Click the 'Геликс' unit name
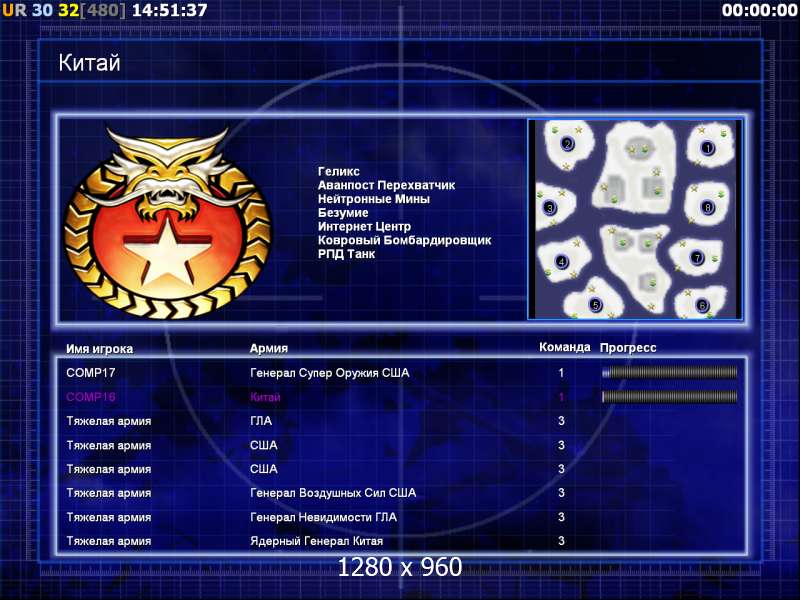800x600 pixels. click(339, 171)
